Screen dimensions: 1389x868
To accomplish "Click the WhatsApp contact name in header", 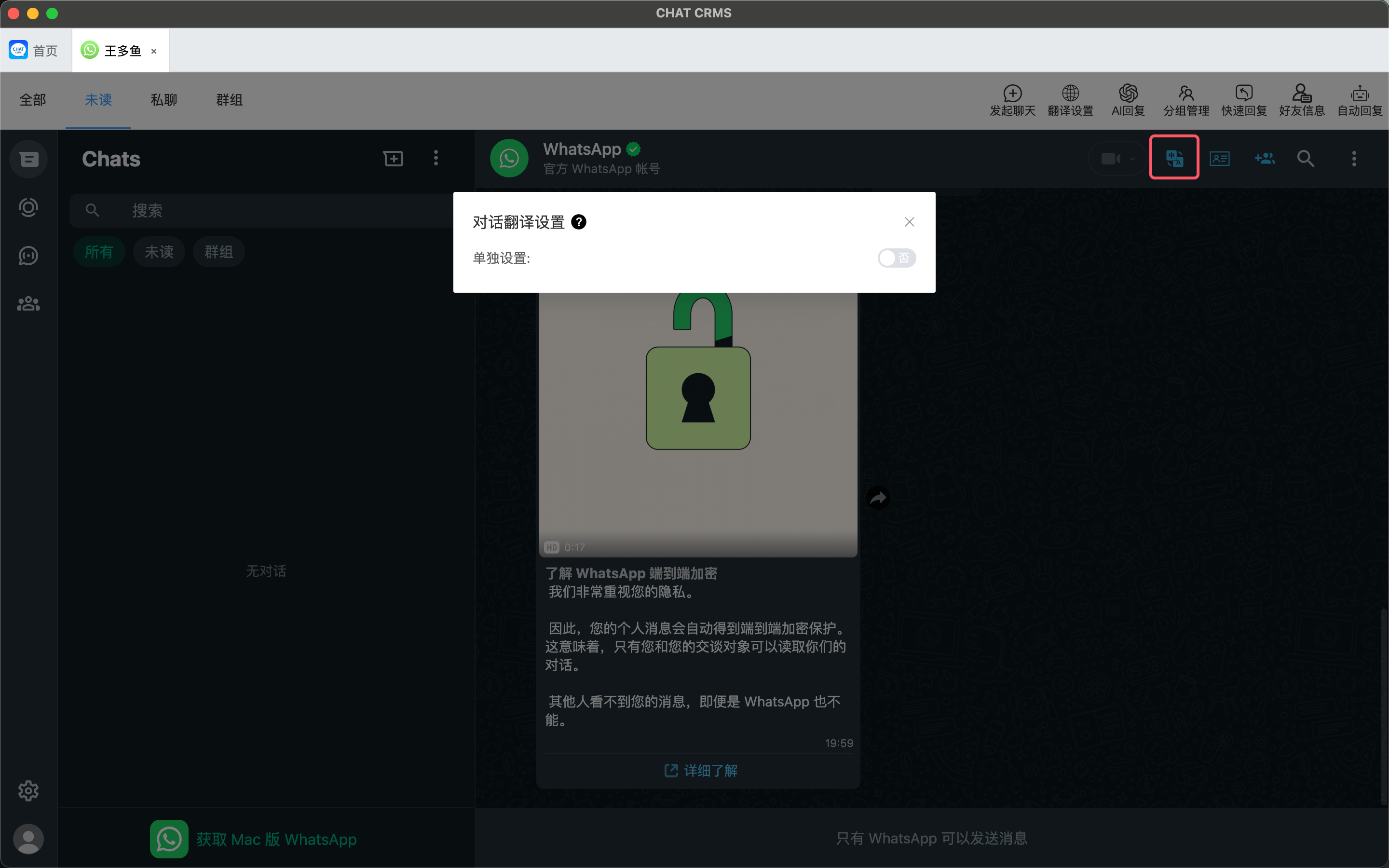I will point(582,149).
